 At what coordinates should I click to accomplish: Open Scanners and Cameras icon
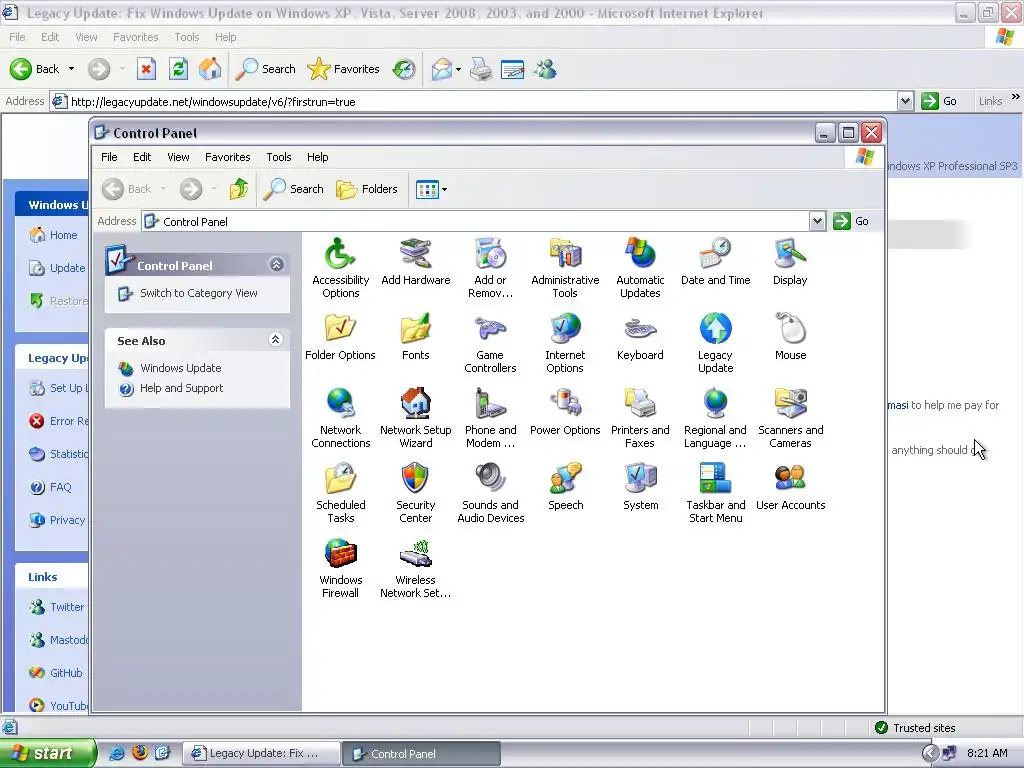pyautogui.click(x=790, y=418)
